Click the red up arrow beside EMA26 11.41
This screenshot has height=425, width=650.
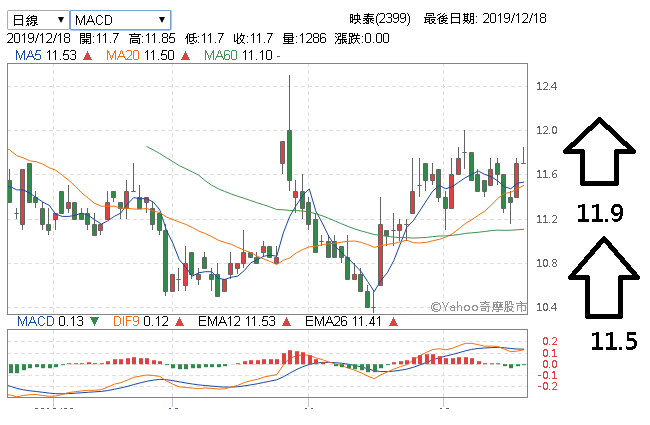pos(393,321)
